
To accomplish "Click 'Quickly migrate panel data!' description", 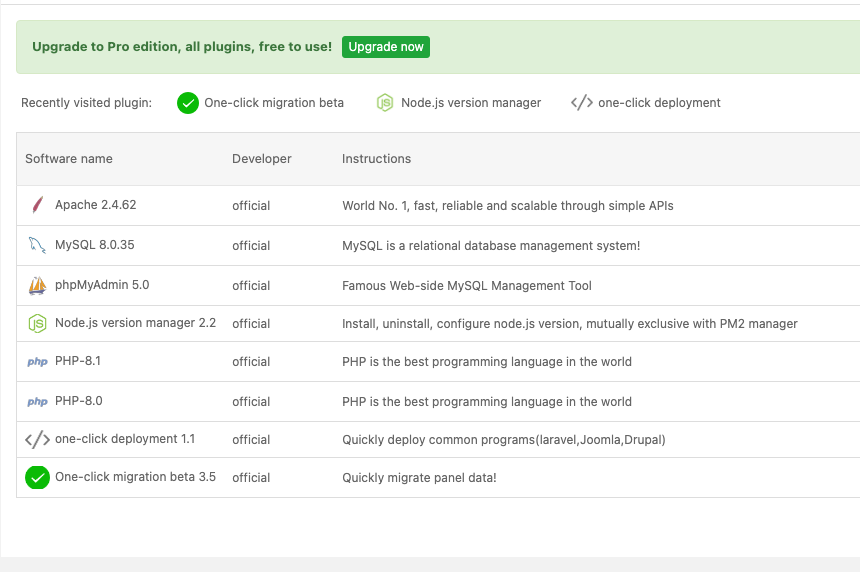I will coord(419,478).
